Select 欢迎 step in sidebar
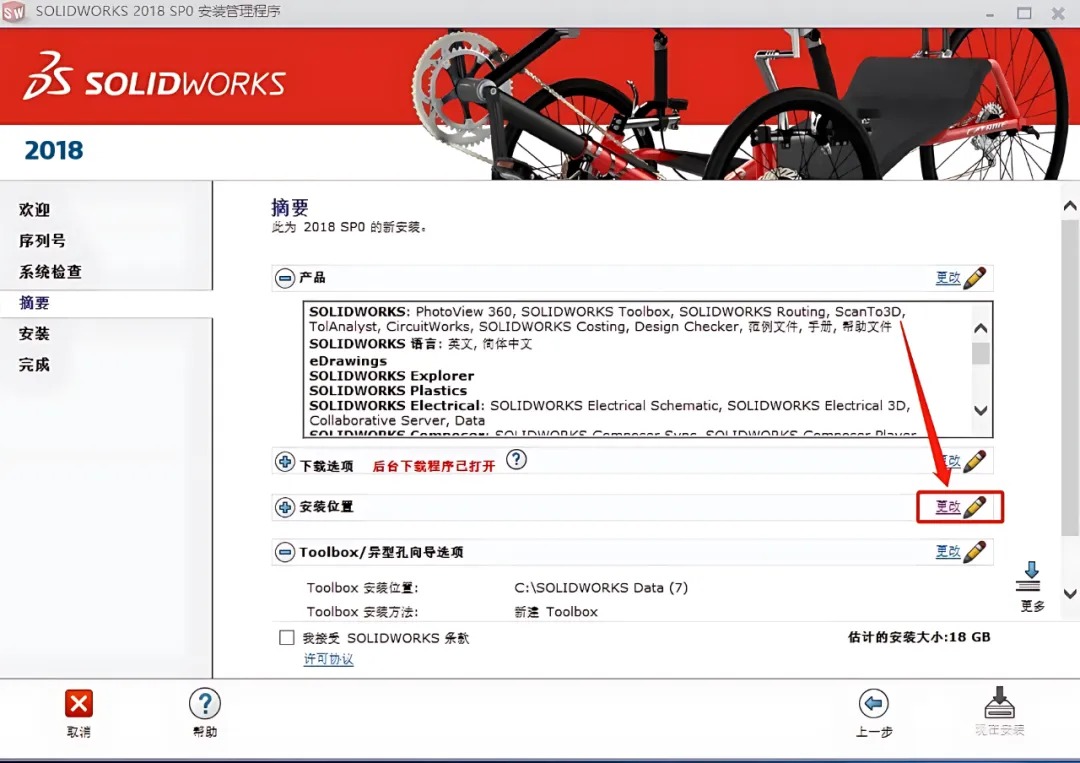 coord(34,209)
